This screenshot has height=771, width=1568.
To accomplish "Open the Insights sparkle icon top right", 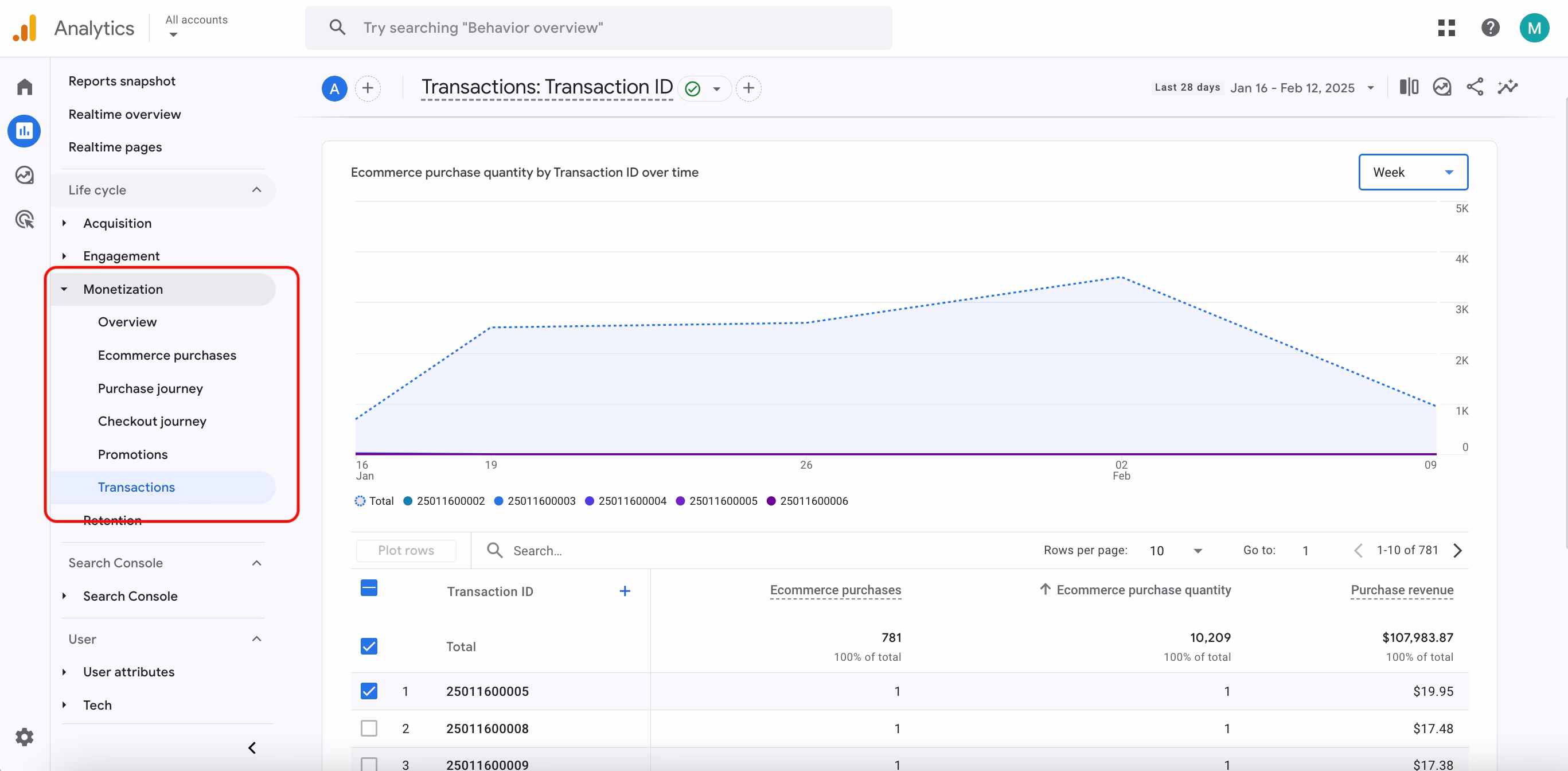I will 1508,87.
